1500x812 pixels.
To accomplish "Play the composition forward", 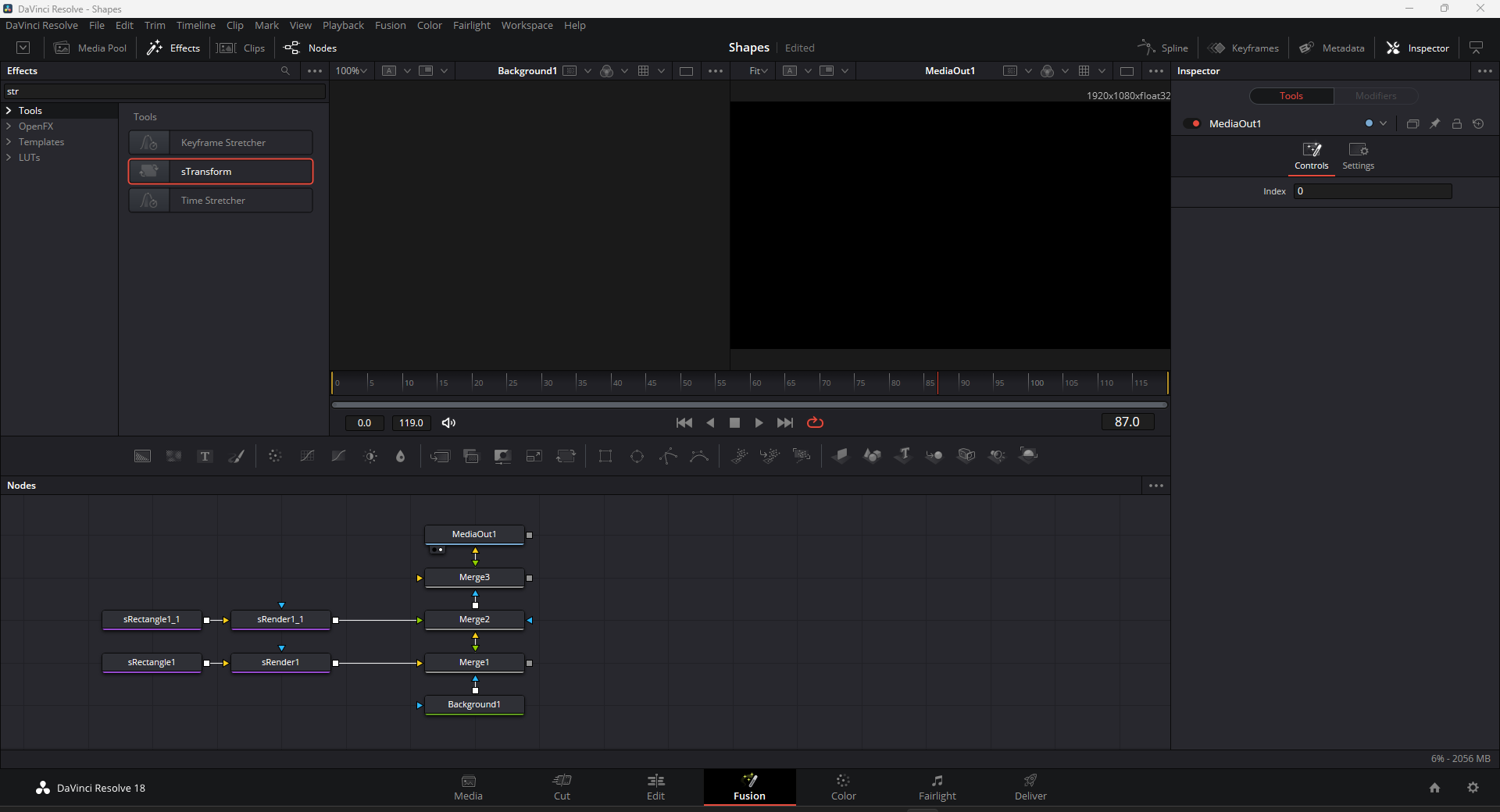I will [759, 422].
